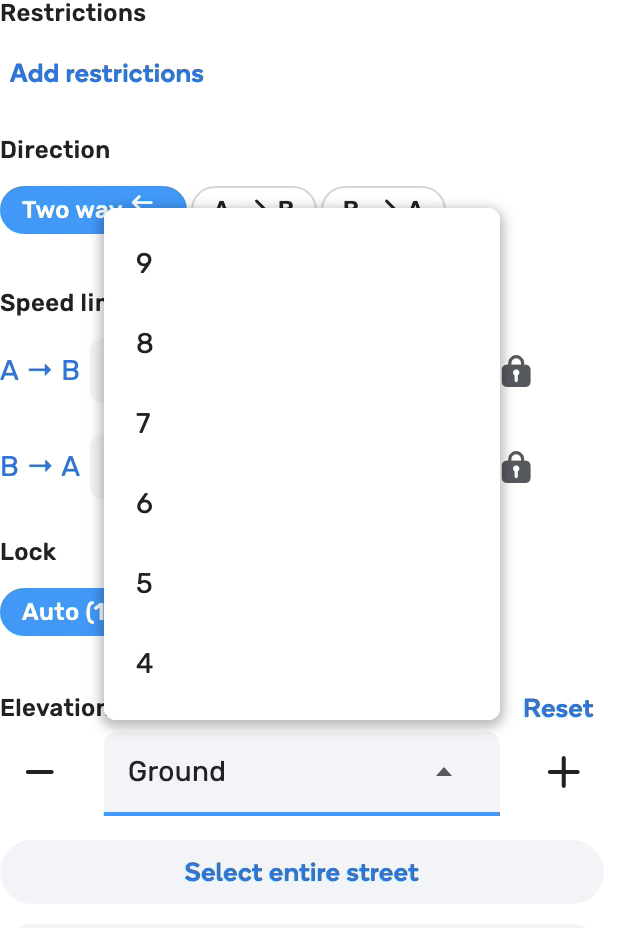Select the Two way direction option

[x=60, y=210]
